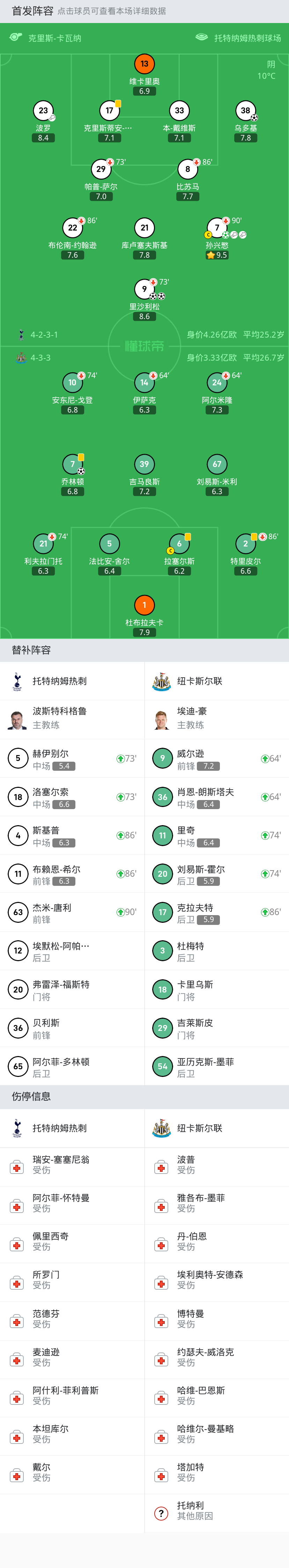The image size is (289, 1568).
Task: Open goalkeeper 维卡里奥 number 13 icon
Action: (x=144, y=64)
